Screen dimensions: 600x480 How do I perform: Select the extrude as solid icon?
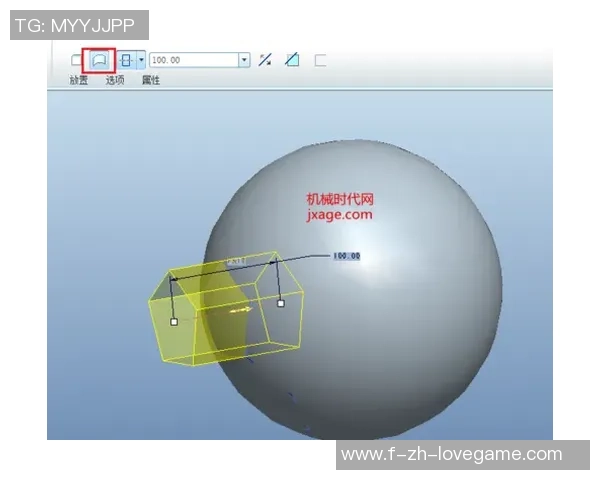click(x=77, y=60)
